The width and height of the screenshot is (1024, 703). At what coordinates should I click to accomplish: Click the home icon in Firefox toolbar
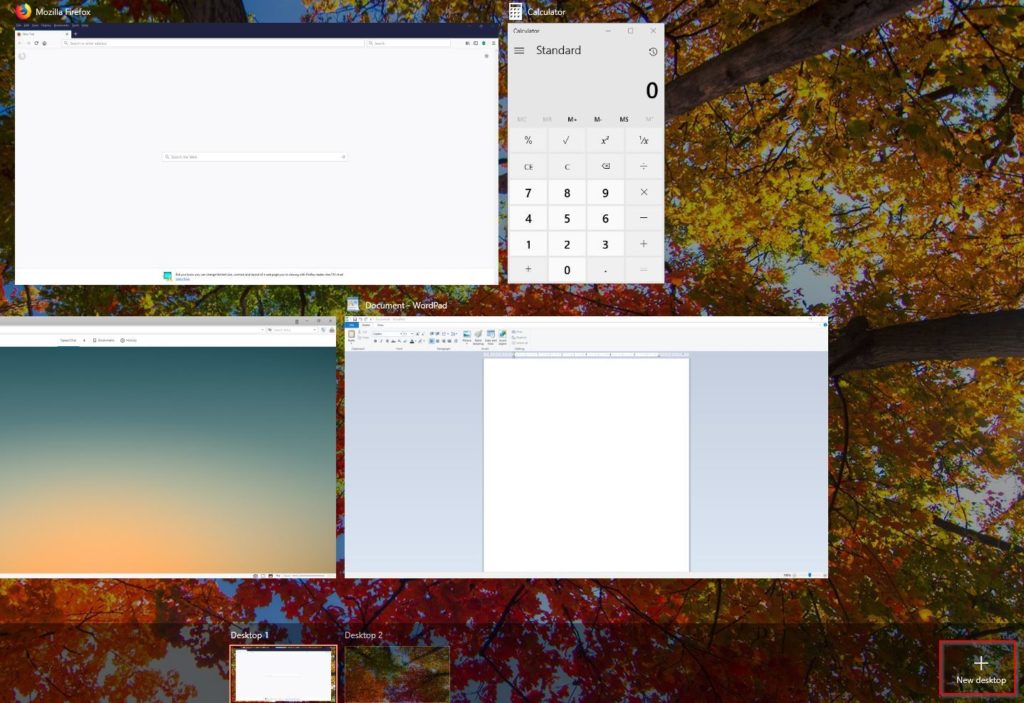point(44,43)
